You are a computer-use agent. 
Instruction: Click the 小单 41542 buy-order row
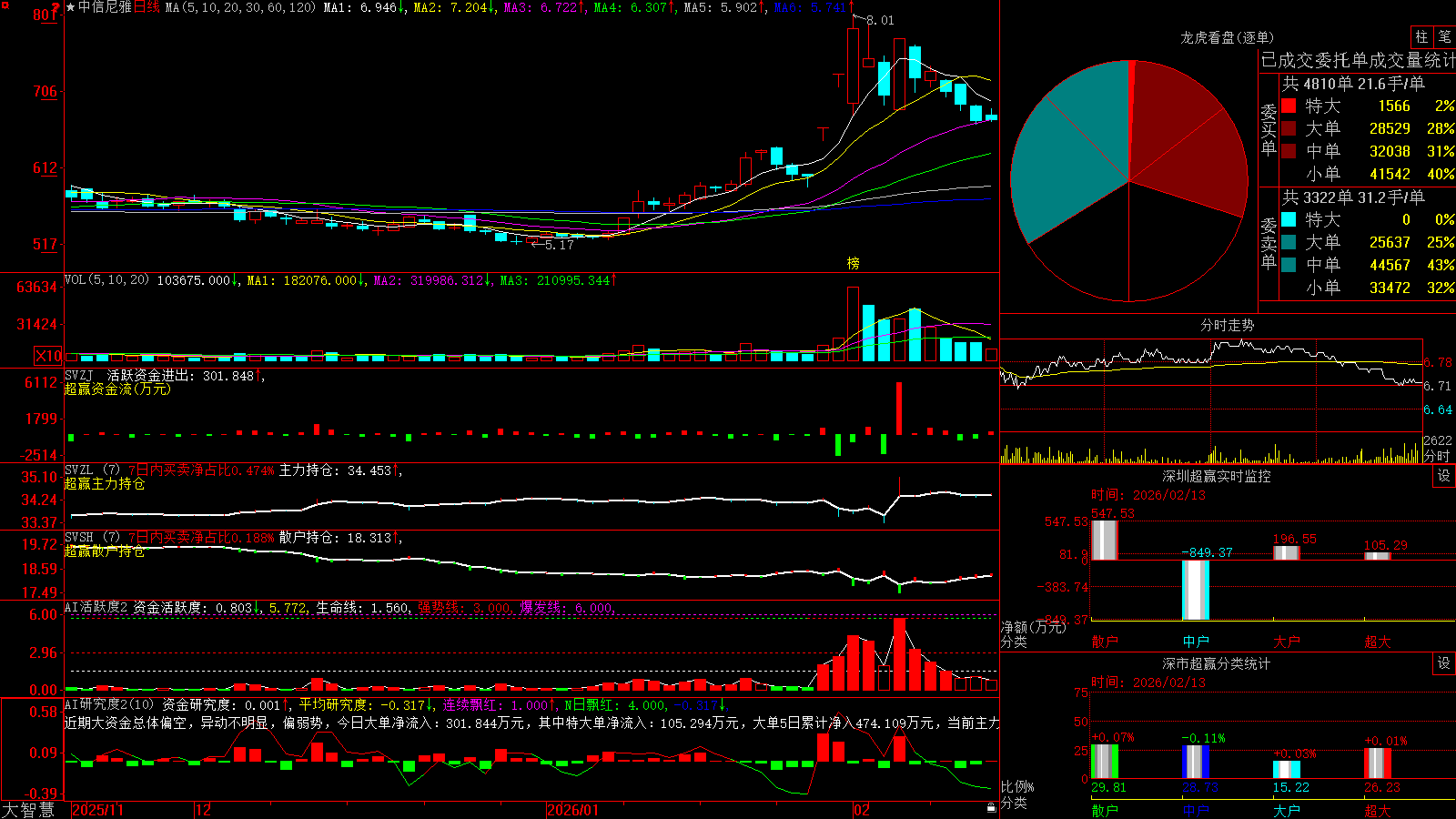tap(1368, 174)
